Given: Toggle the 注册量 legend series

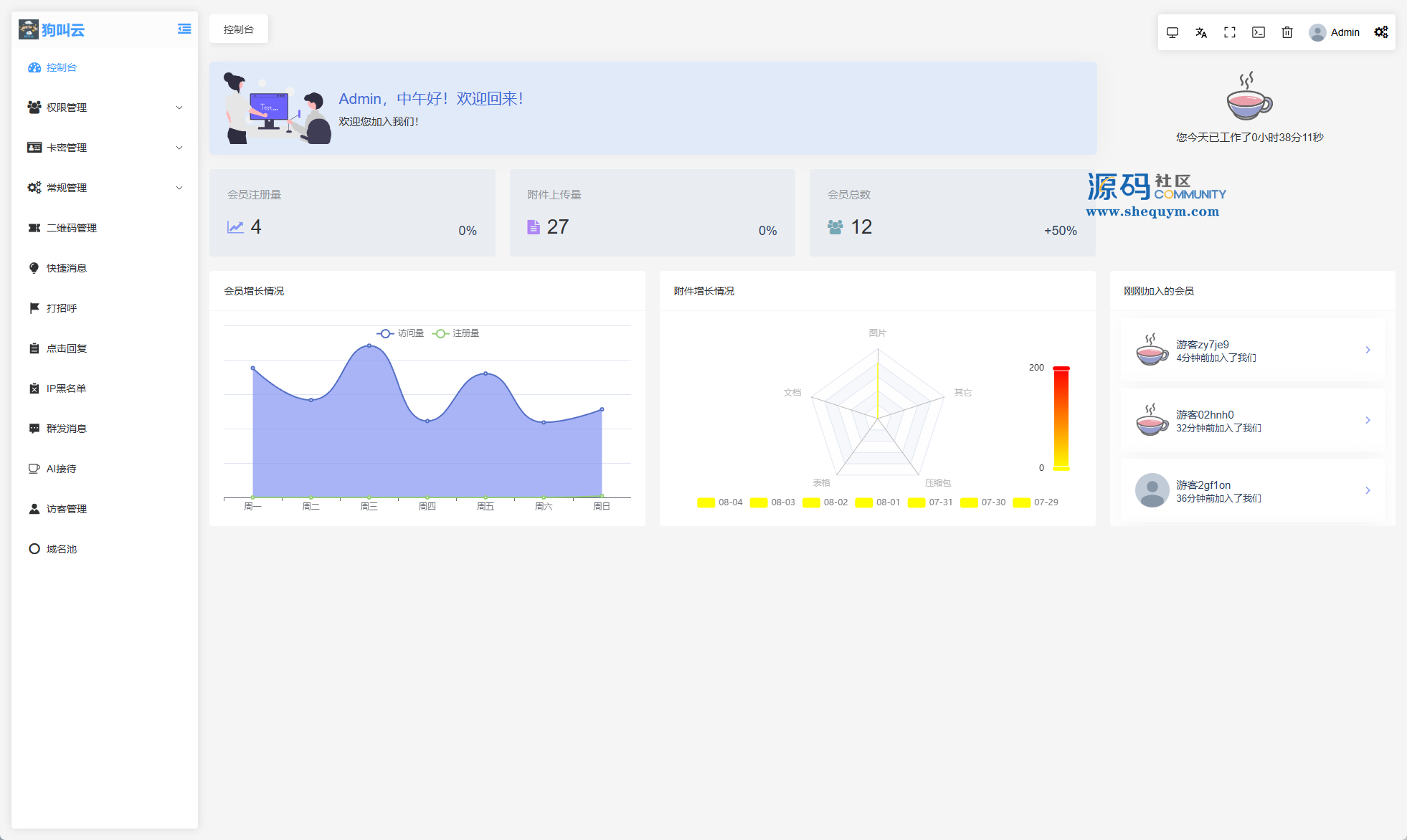Looking at the screenshot, I should (x=456, y=333).
